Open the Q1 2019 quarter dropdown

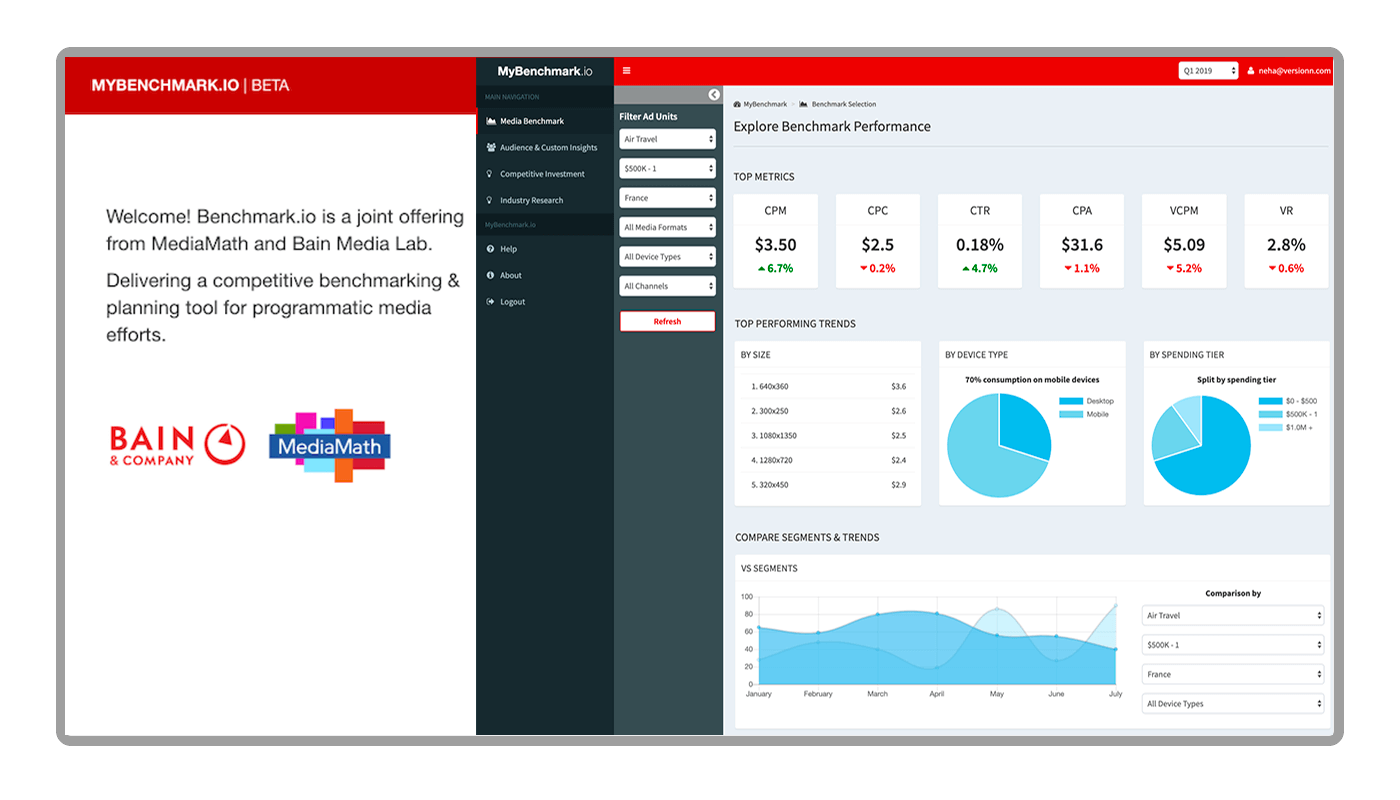coord(1208,71)
